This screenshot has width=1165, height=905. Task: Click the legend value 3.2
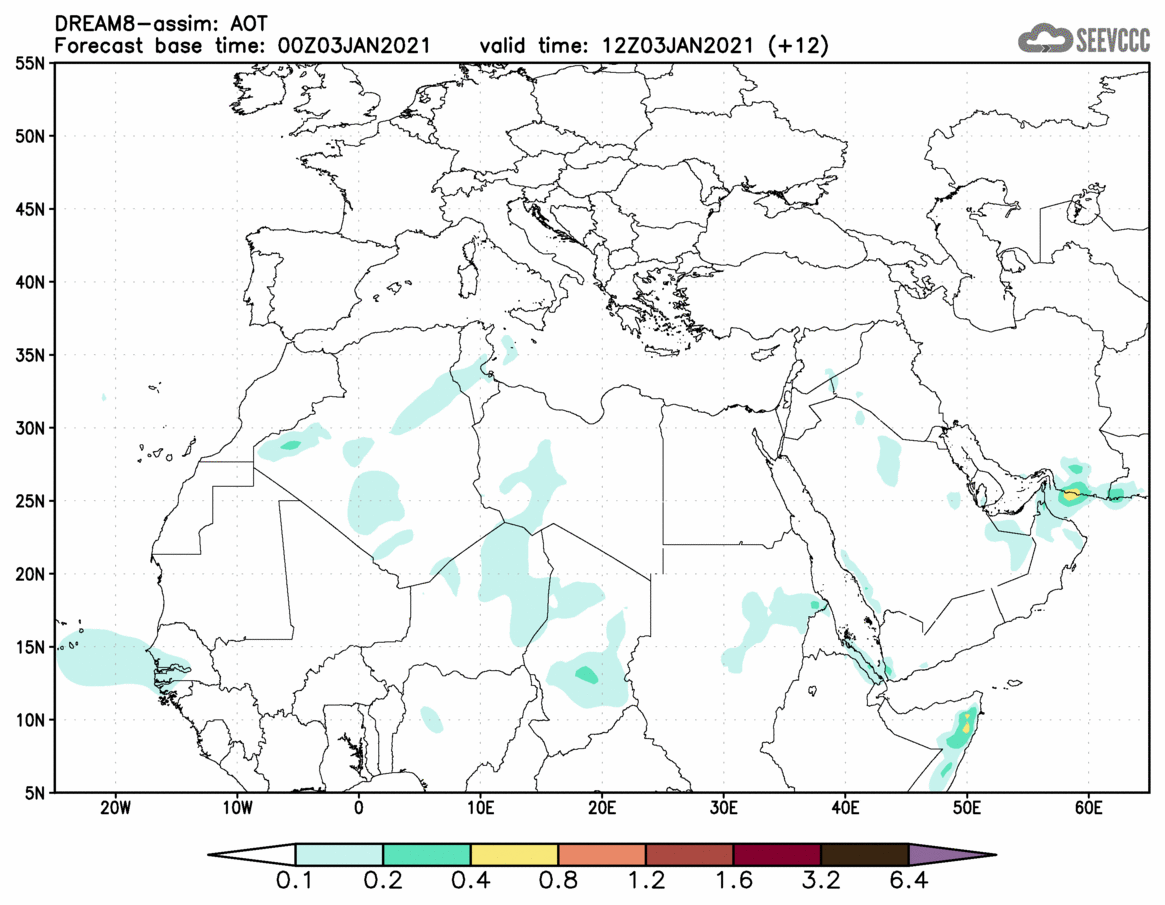point(821,881)
